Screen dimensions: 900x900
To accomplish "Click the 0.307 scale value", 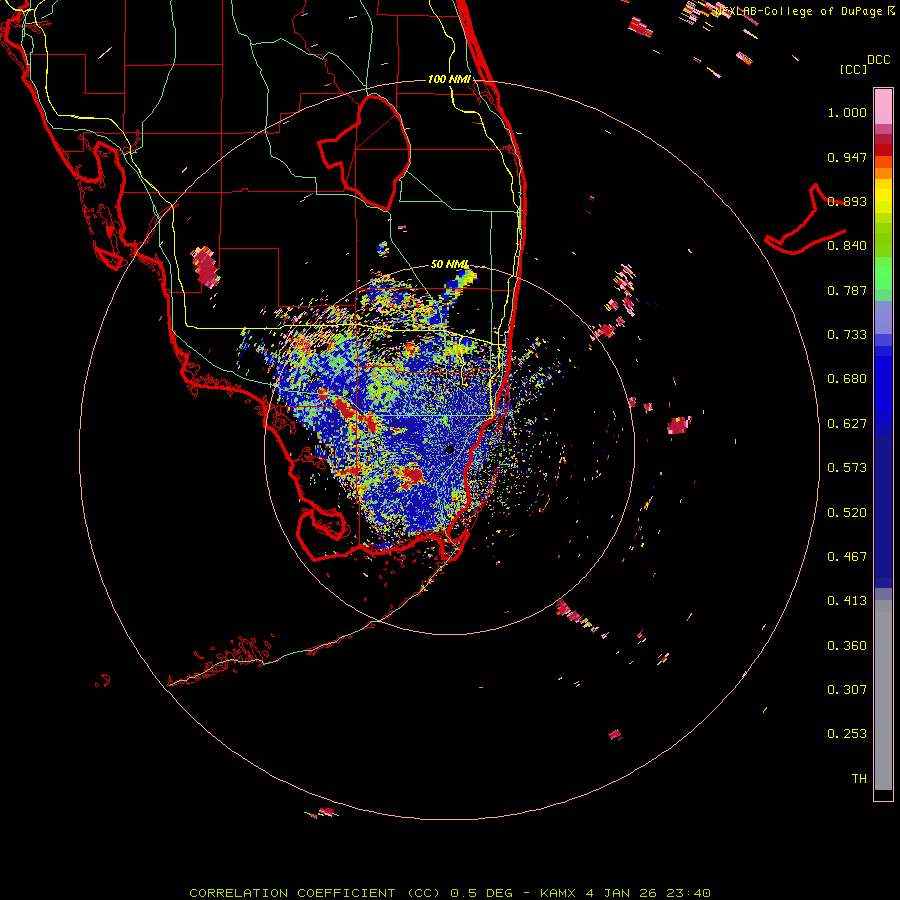I will coord(847,690).
